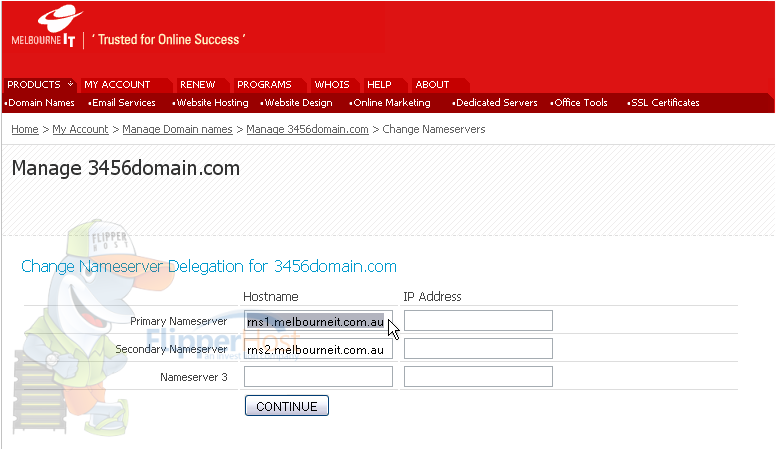Screen dimensions: 776x450
Task: Click the 'Change Nameservers' breadcrumb text
Action: [x=434, y=129]
